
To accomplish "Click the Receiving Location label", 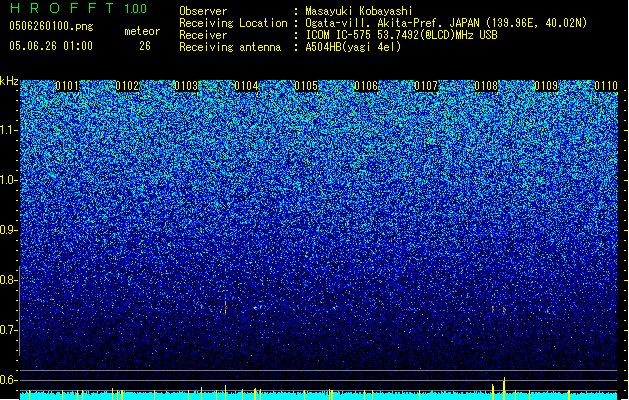I will tap(233, 23).
